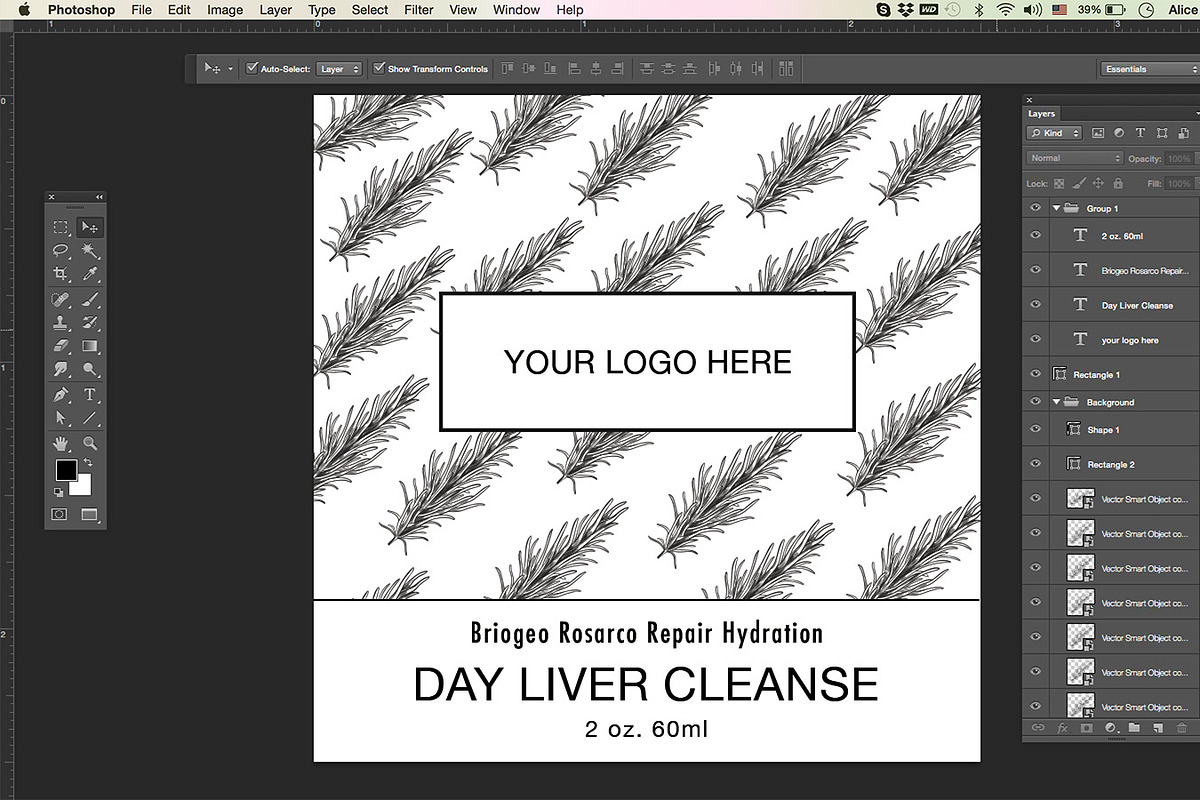Screen dimensions: 1200x800
Task: Change the screen mode
Action: pos(90,514)
